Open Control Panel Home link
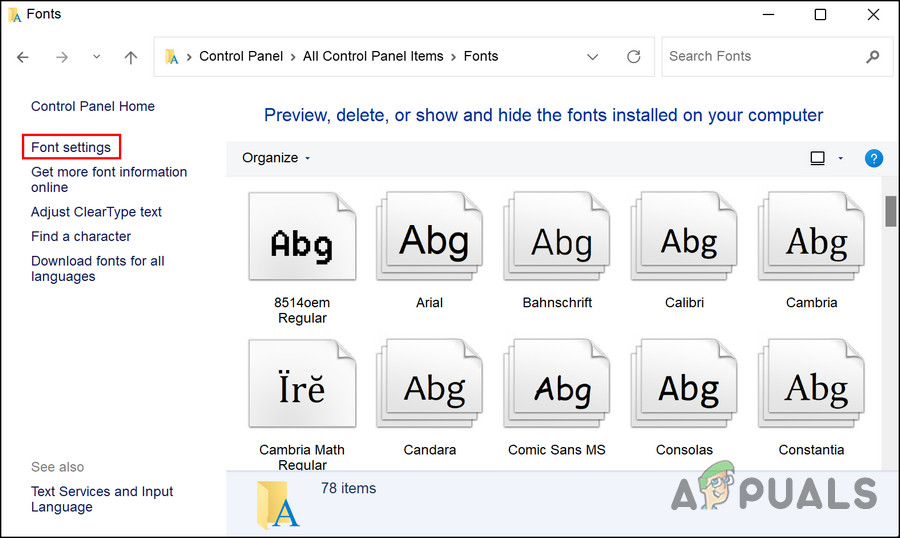This screenshot has width=900, height=538. 92,106
